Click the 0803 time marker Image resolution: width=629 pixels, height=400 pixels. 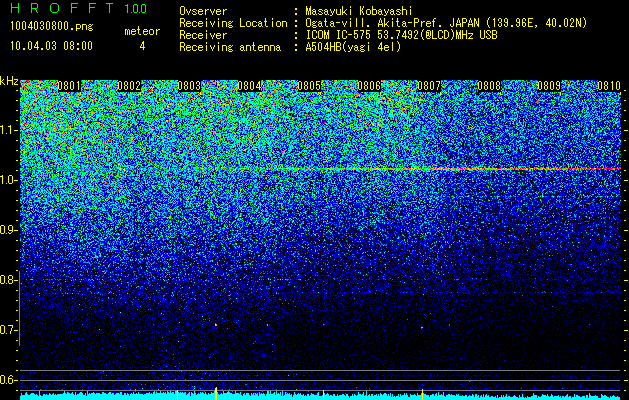pyautogui.click(x=189, y=86)
